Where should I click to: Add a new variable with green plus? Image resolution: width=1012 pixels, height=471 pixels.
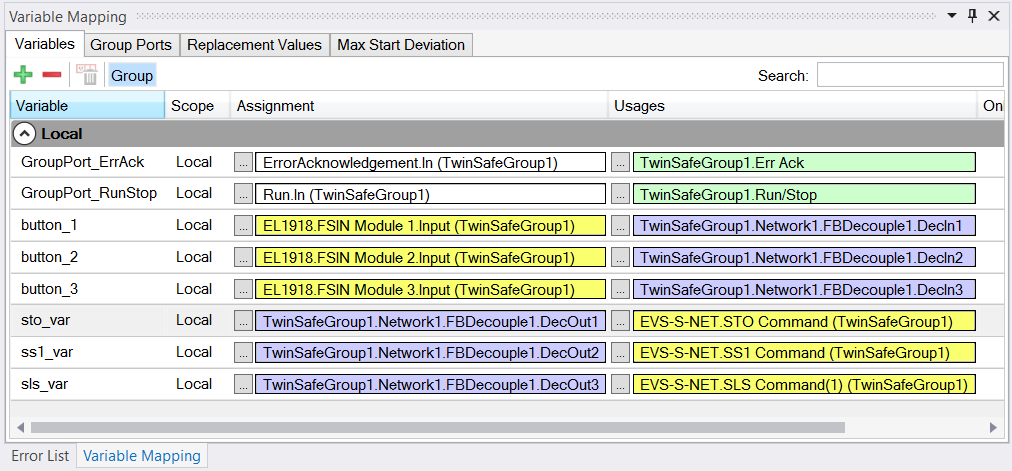[x=23, y=75]
